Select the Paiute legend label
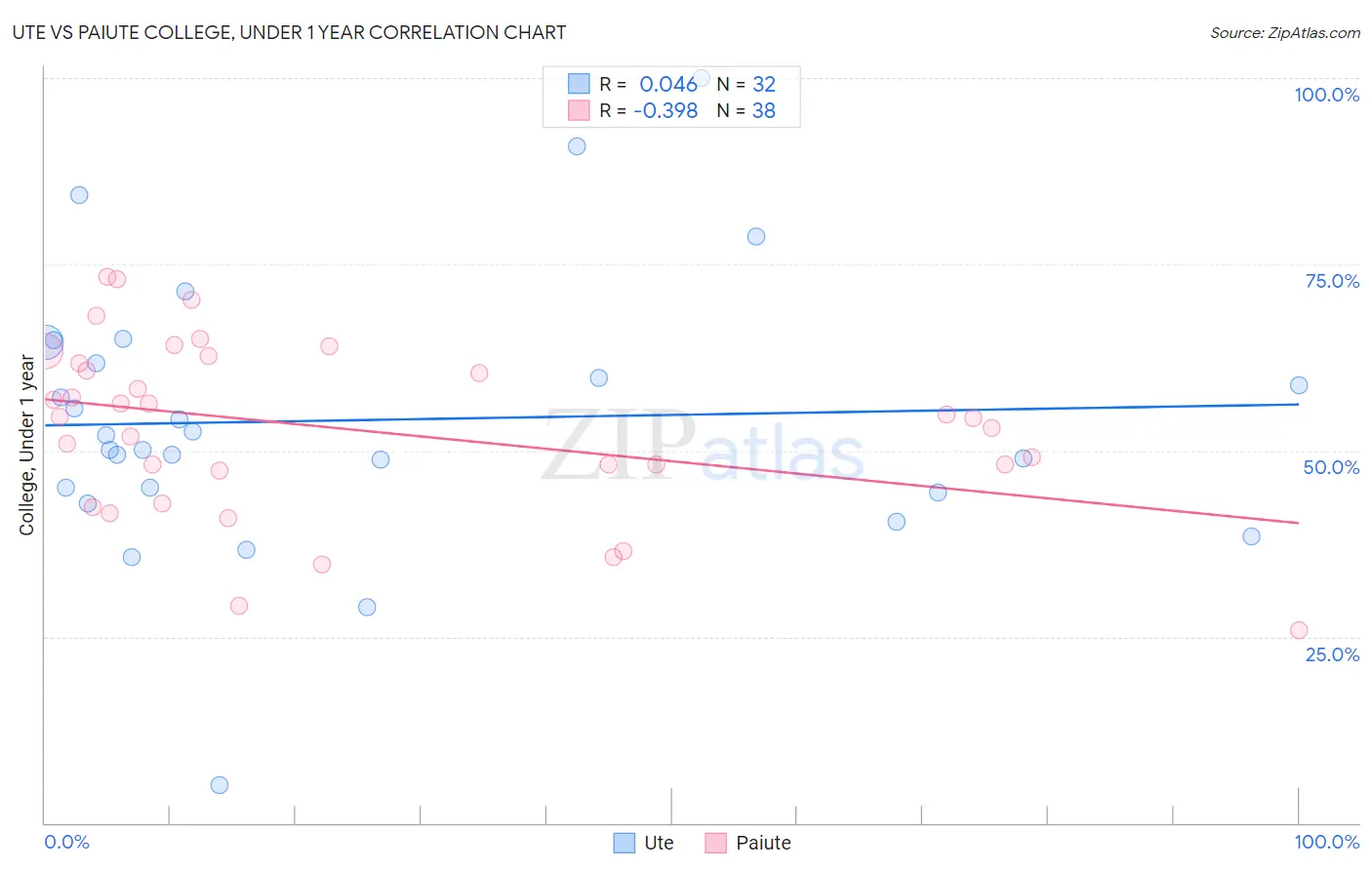This screenshot has height=870, width=1372. pos(763,843)
